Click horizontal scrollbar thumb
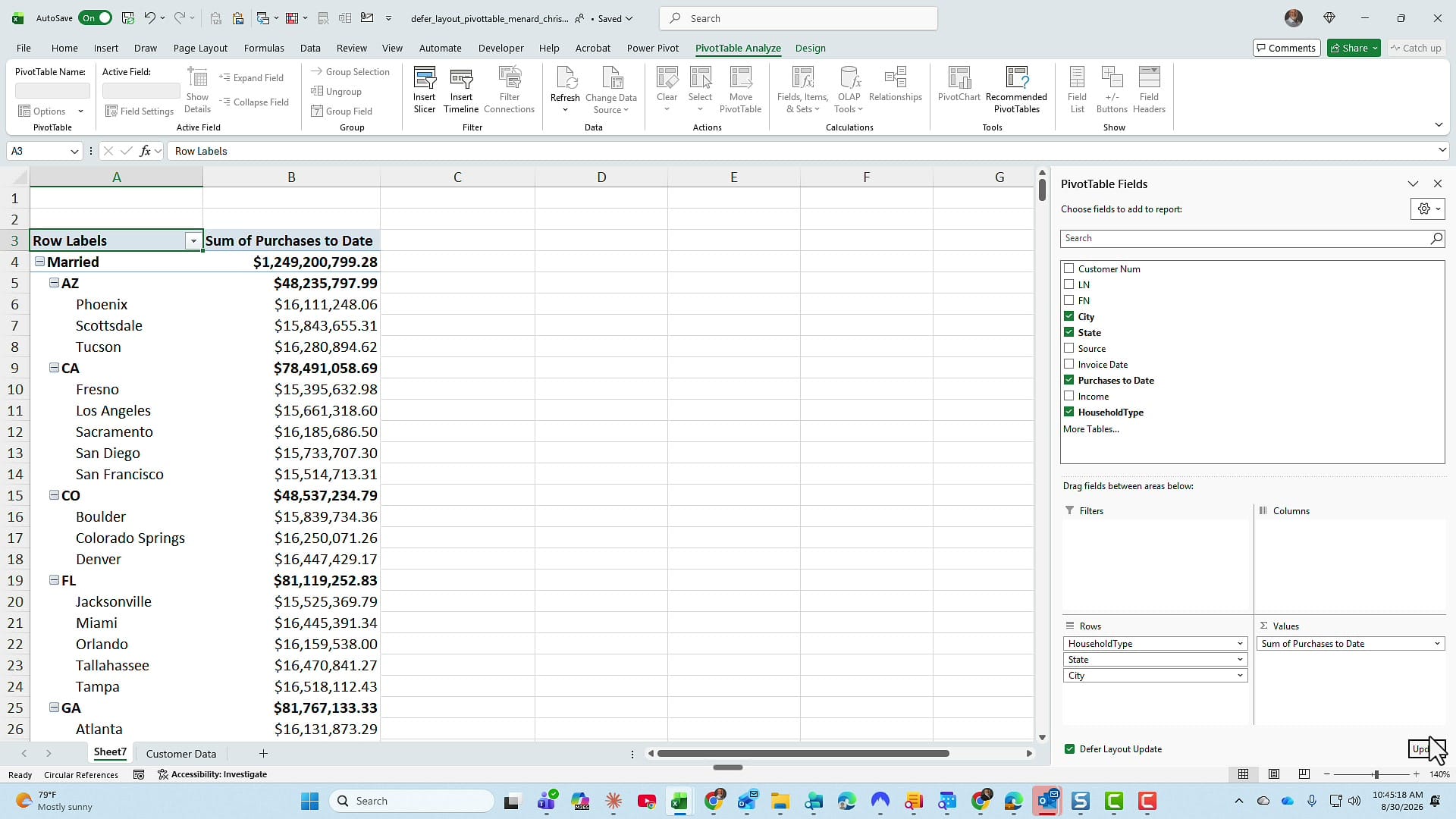Screen dimensions: 1456x819 click(x=803, y=754)
